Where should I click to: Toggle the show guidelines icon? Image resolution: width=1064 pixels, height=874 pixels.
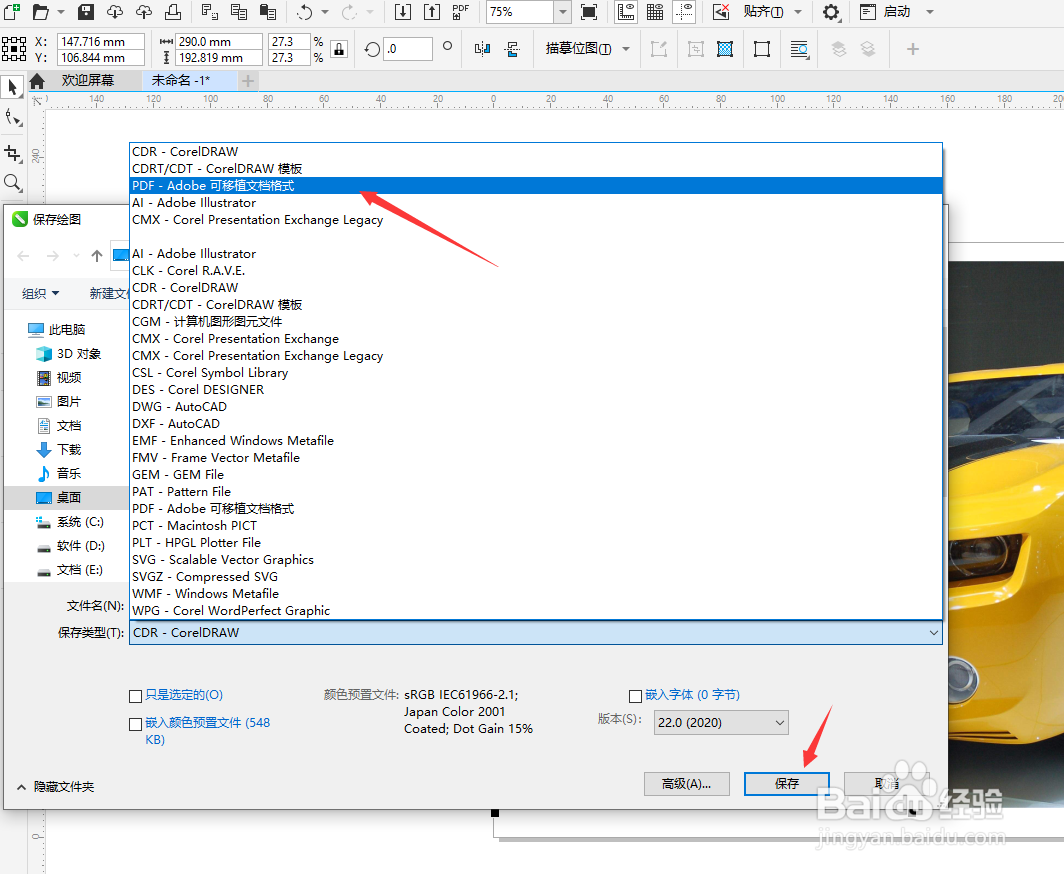[684, 12]
